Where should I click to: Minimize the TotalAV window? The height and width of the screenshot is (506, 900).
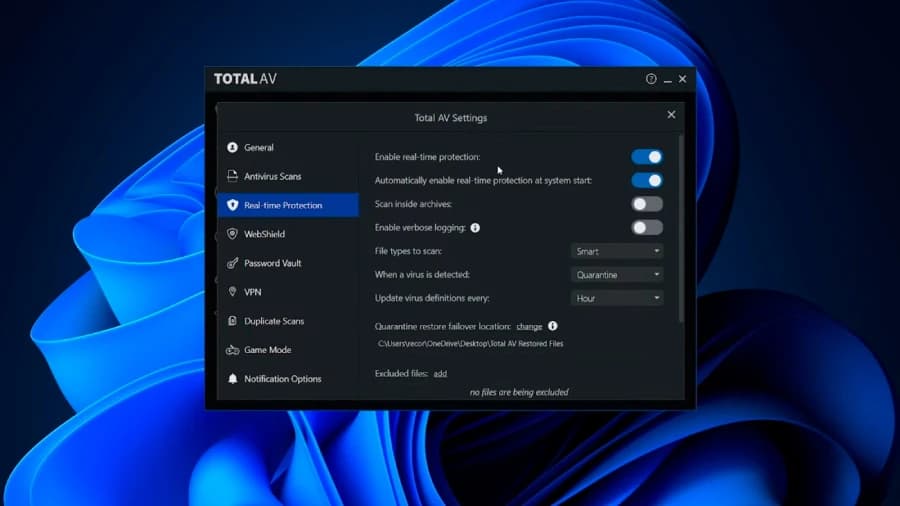[x=668, y=80]
